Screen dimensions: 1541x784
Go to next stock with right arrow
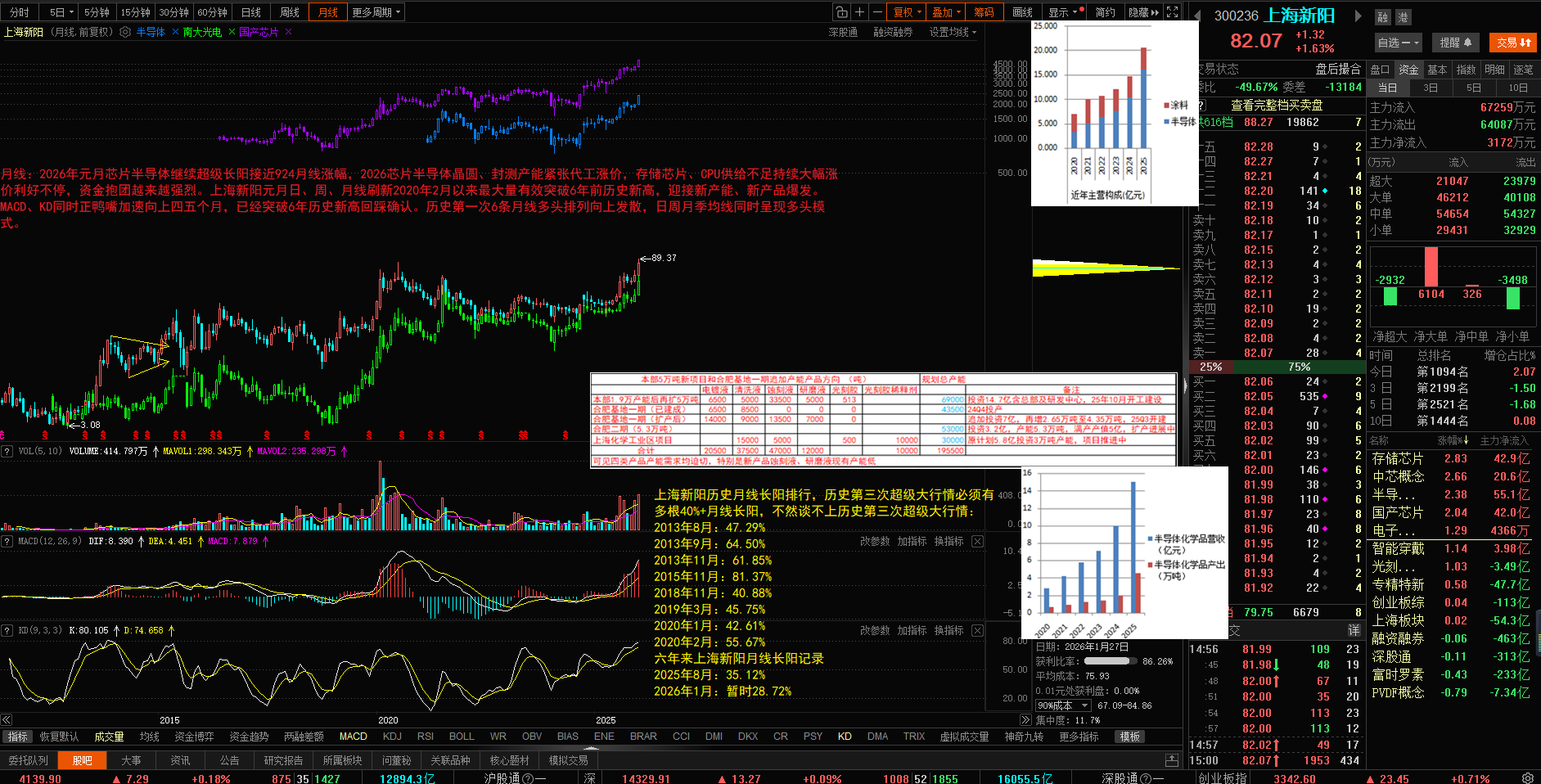(1358, 16)
